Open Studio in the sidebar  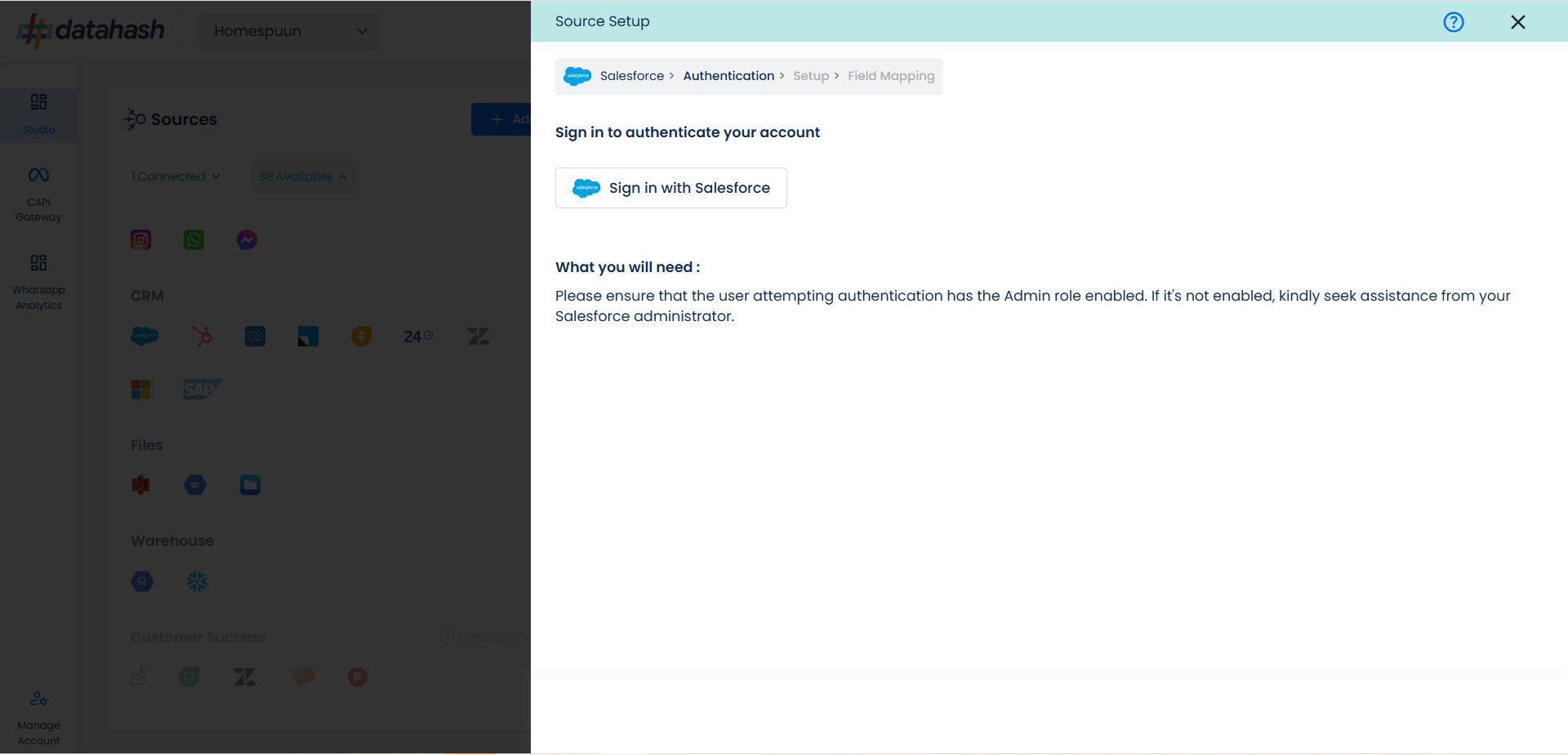coord(38,114)
